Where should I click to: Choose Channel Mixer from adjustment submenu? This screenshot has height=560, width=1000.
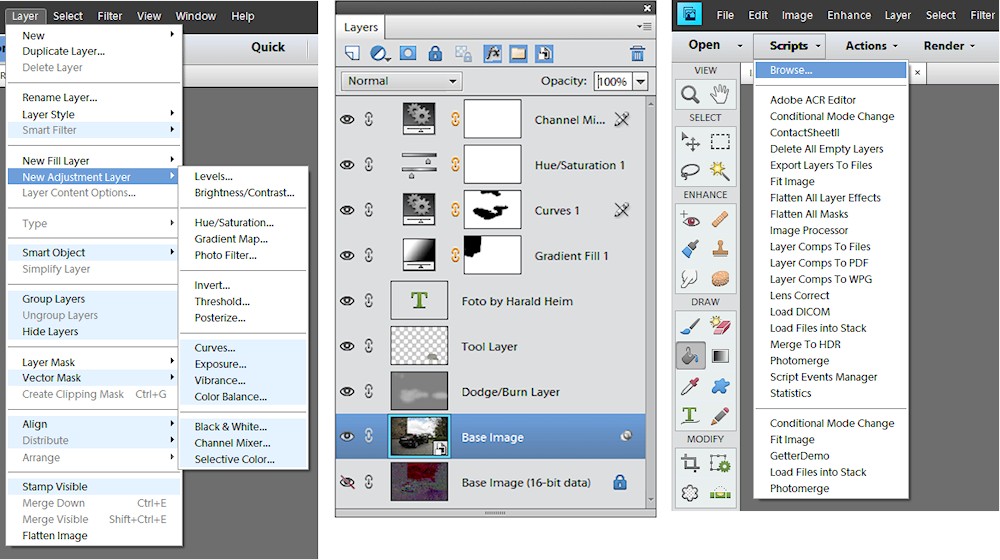pyautogui.click(x=234, y=443)
